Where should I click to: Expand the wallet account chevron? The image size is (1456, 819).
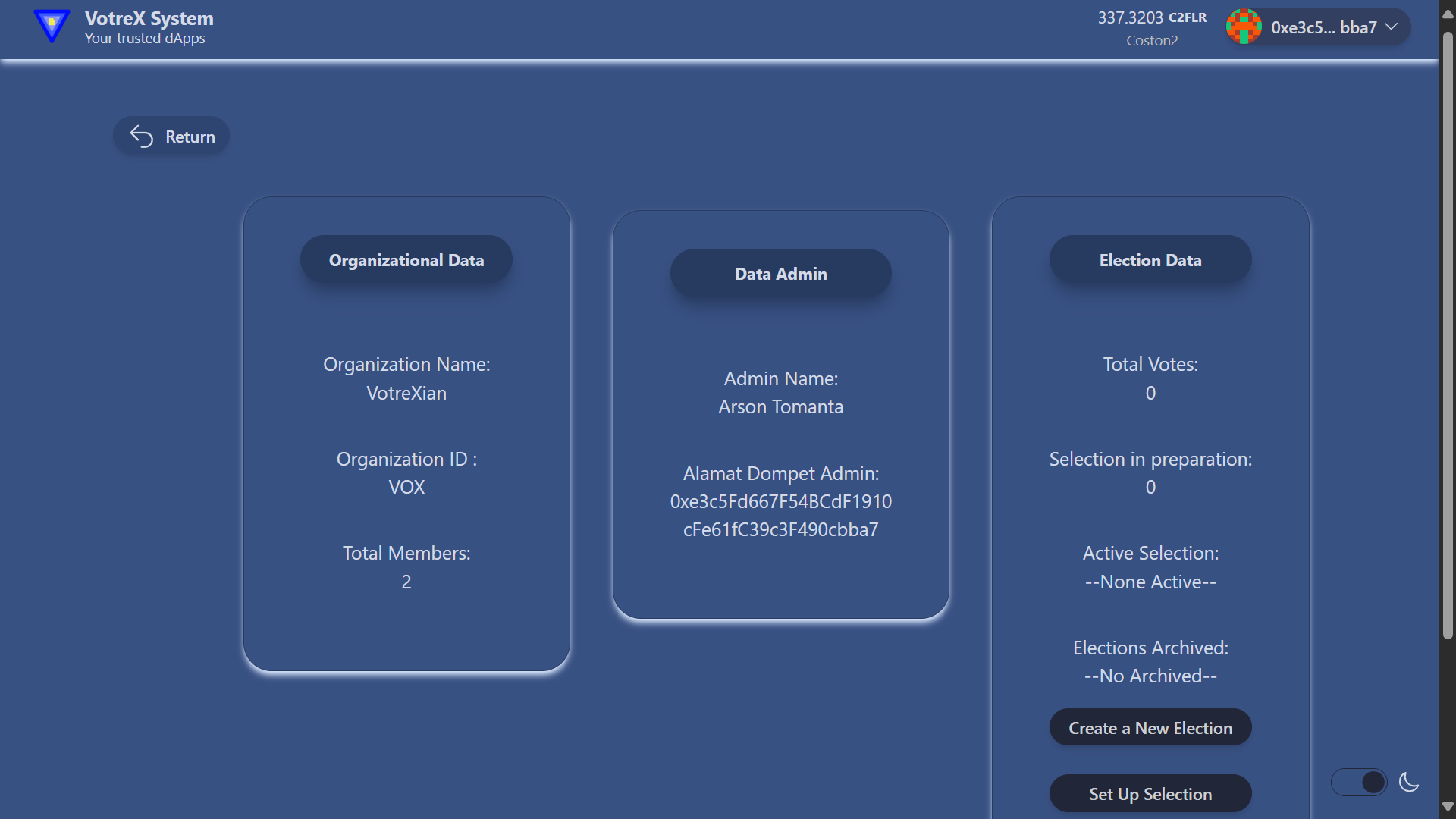[x=1392, y=27]
